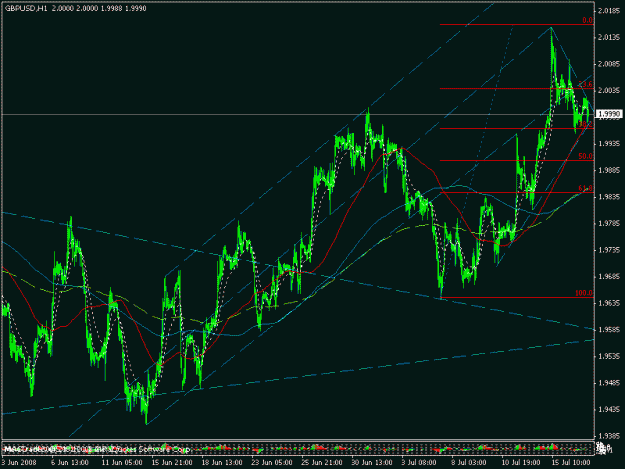625x469 pixels.
Task: Click the 11 Jun 05:00 time label
Action: pyautogui.click(x=122, y=463)
